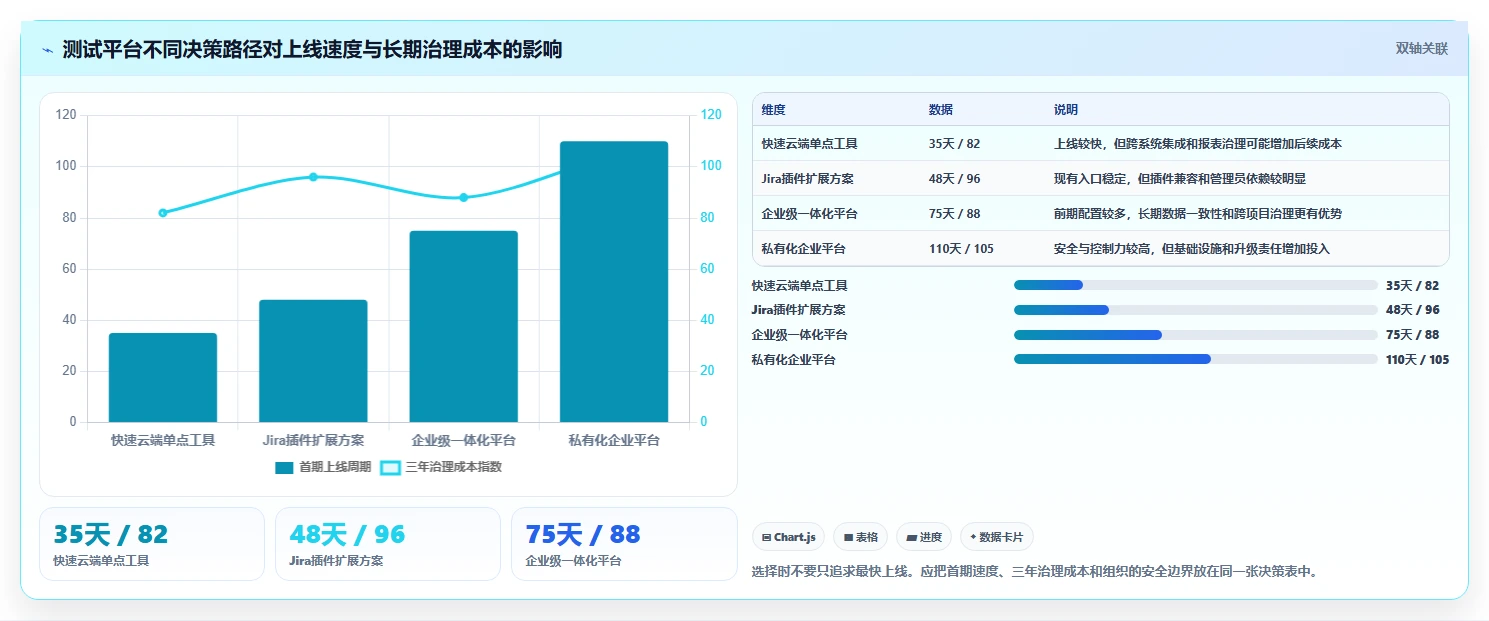Viewport: 1489px width, 621px height.
Task: Click table cell 企业级一体化平台
Action: click(809, 214)
